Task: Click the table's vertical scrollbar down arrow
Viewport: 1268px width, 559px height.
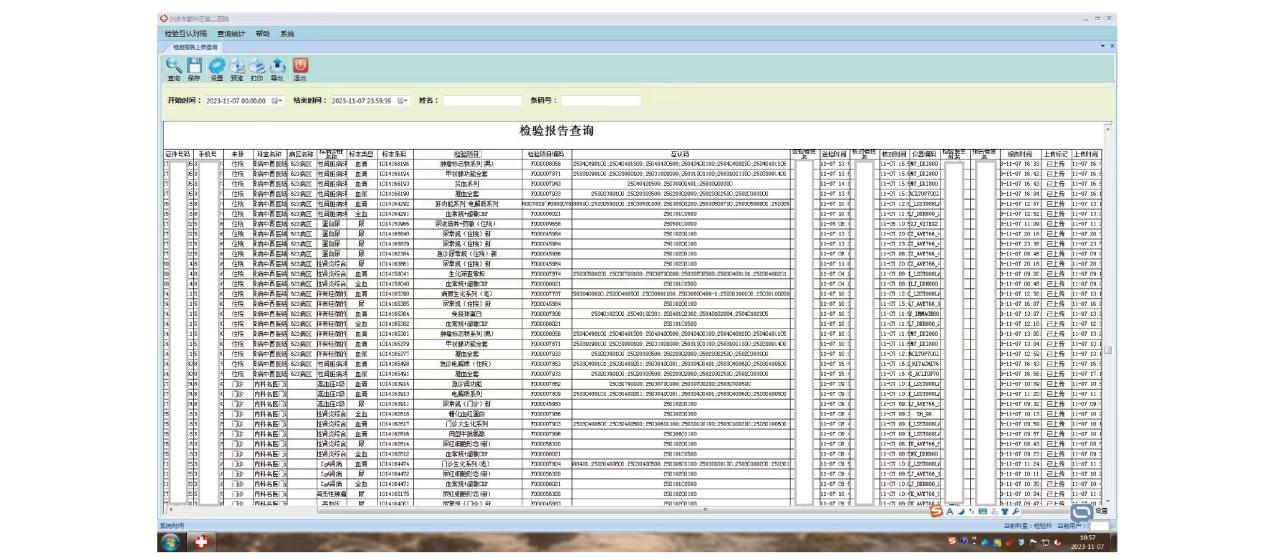Action: [x=1107, y=502]
